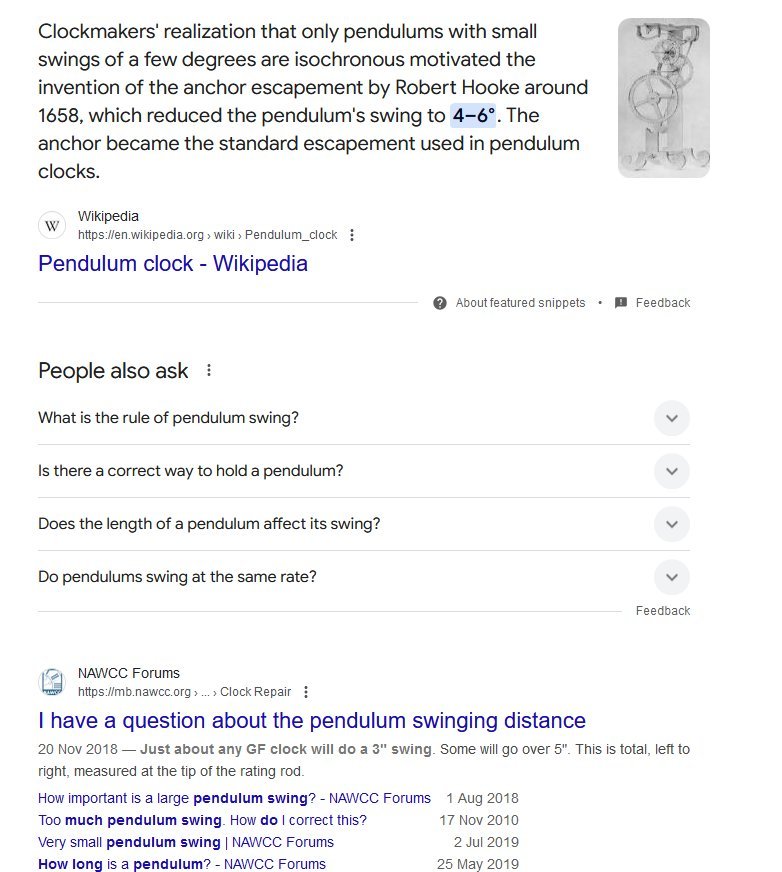Click the Wikipedia favicon icon

point(52,225)
